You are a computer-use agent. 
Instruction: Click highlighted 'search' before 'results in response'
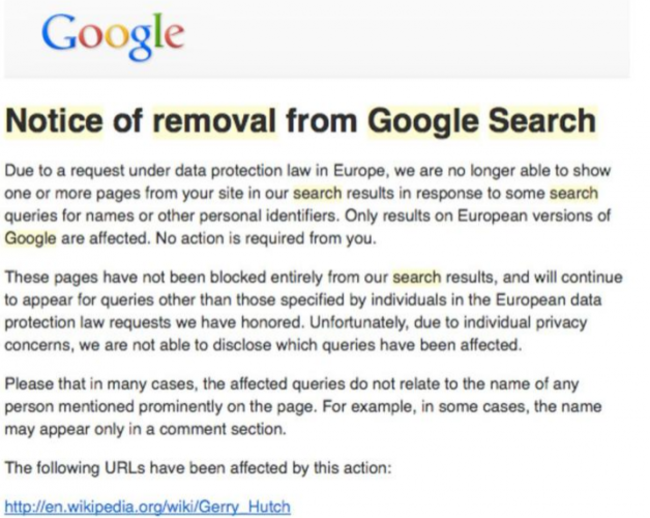[x=318, y=194]
